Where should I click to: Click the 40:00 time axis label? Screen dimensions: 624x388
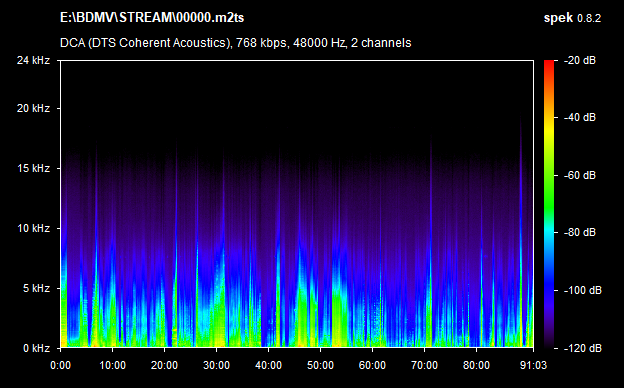coord(268,365)
